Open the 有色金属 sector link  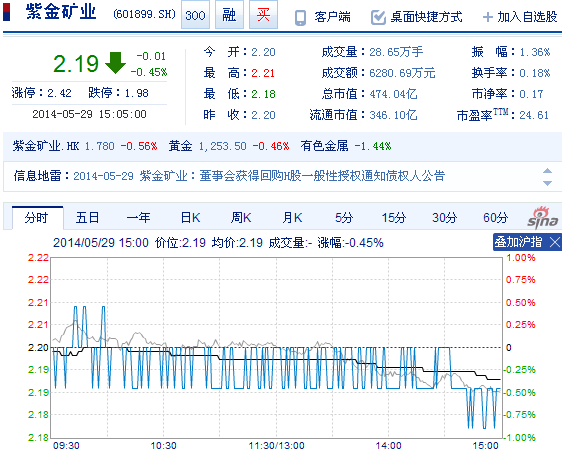[x=324, y=146]
